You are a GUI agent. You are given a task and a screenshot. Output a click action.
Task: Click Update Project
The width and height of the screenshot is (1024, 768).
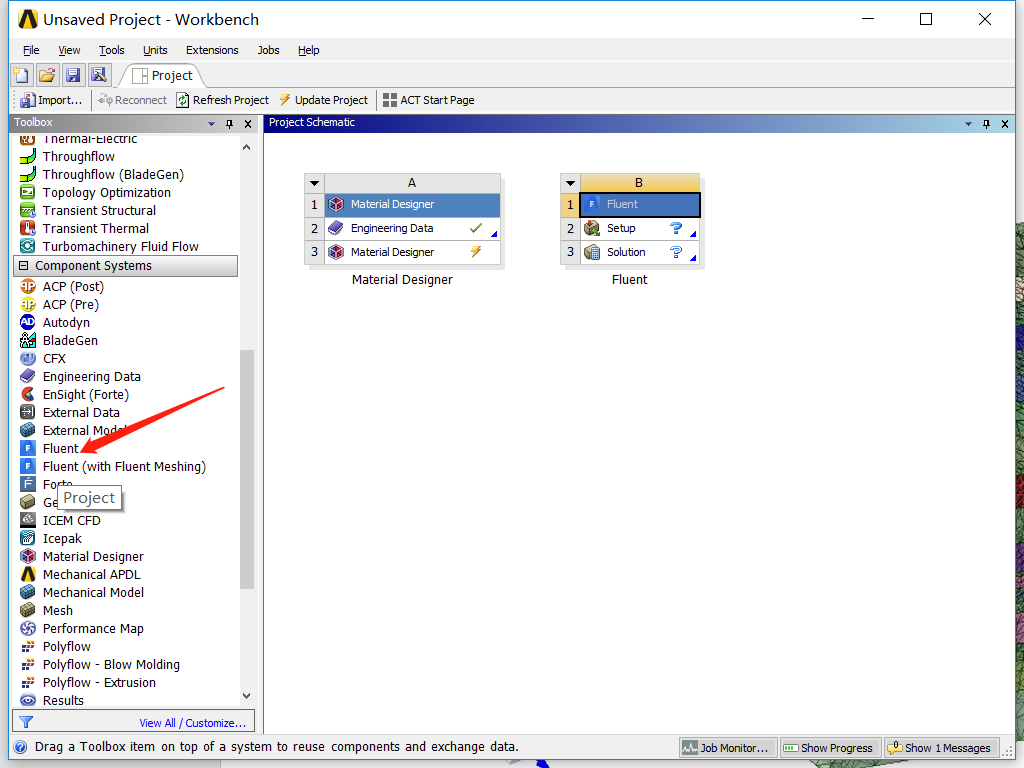pyautogui.click(x=324, y=100)
